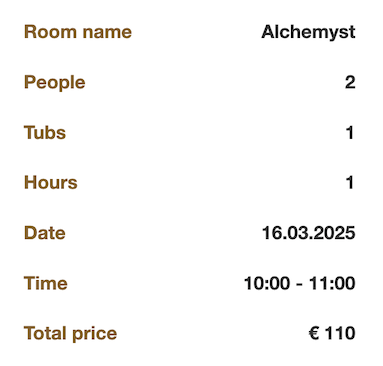Click the word 'price' in Total price

point(94,334)
